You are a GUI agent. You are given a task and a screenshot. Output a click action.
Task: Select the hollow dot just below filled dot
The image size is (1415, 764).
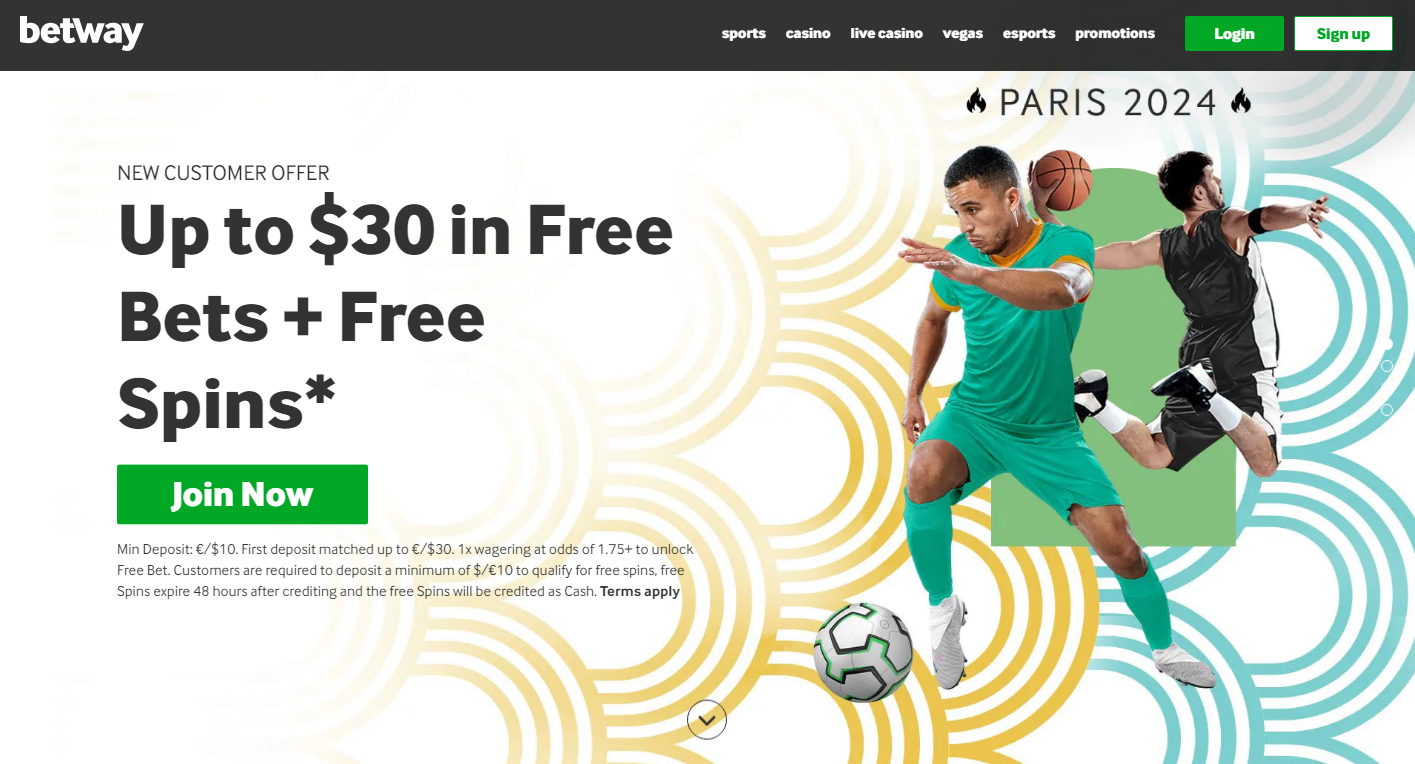(x=1387, y=366)
